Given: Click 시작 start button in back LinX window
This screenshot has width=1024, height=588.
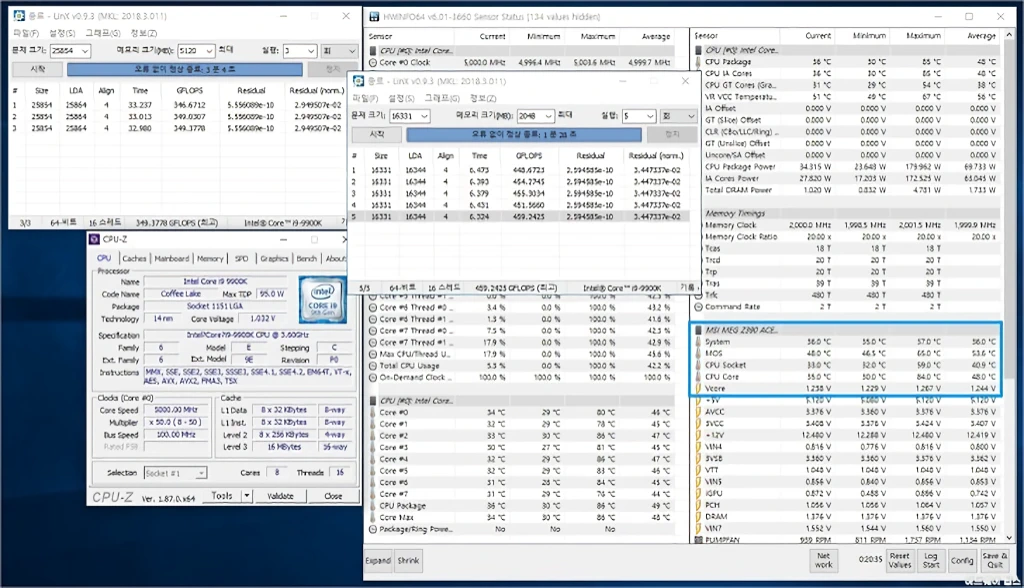Looking at the screenshot, I should pos(38,69).
